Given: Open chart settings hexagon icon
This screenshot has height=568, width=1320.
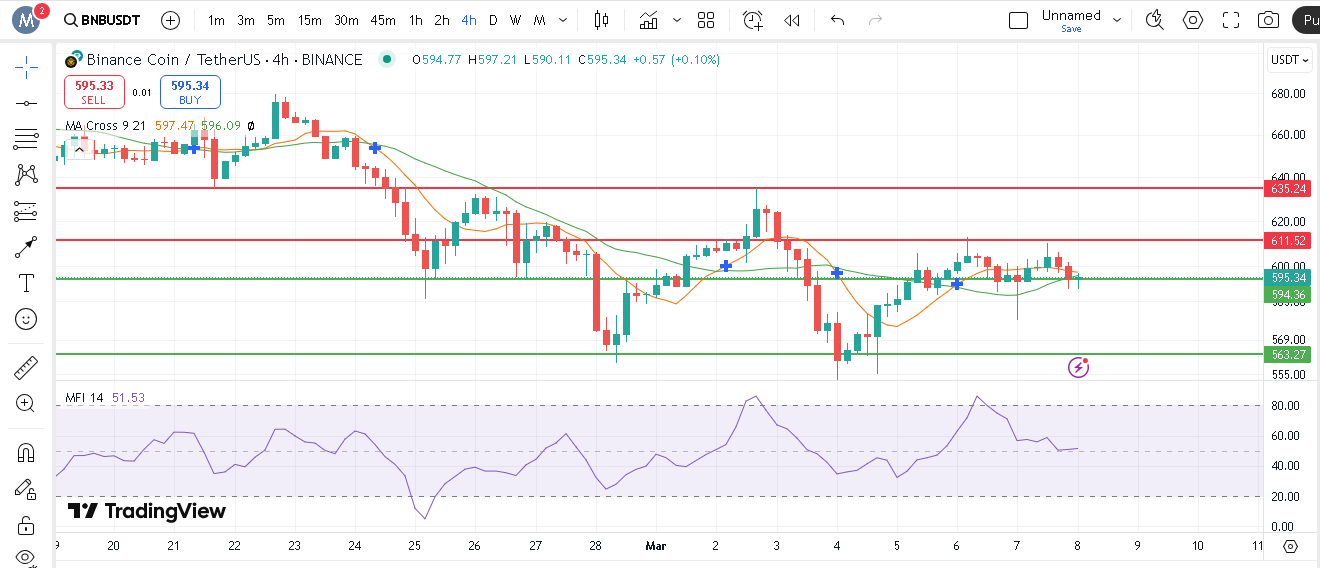Looking at the screenshot, I should point(1193,20).
